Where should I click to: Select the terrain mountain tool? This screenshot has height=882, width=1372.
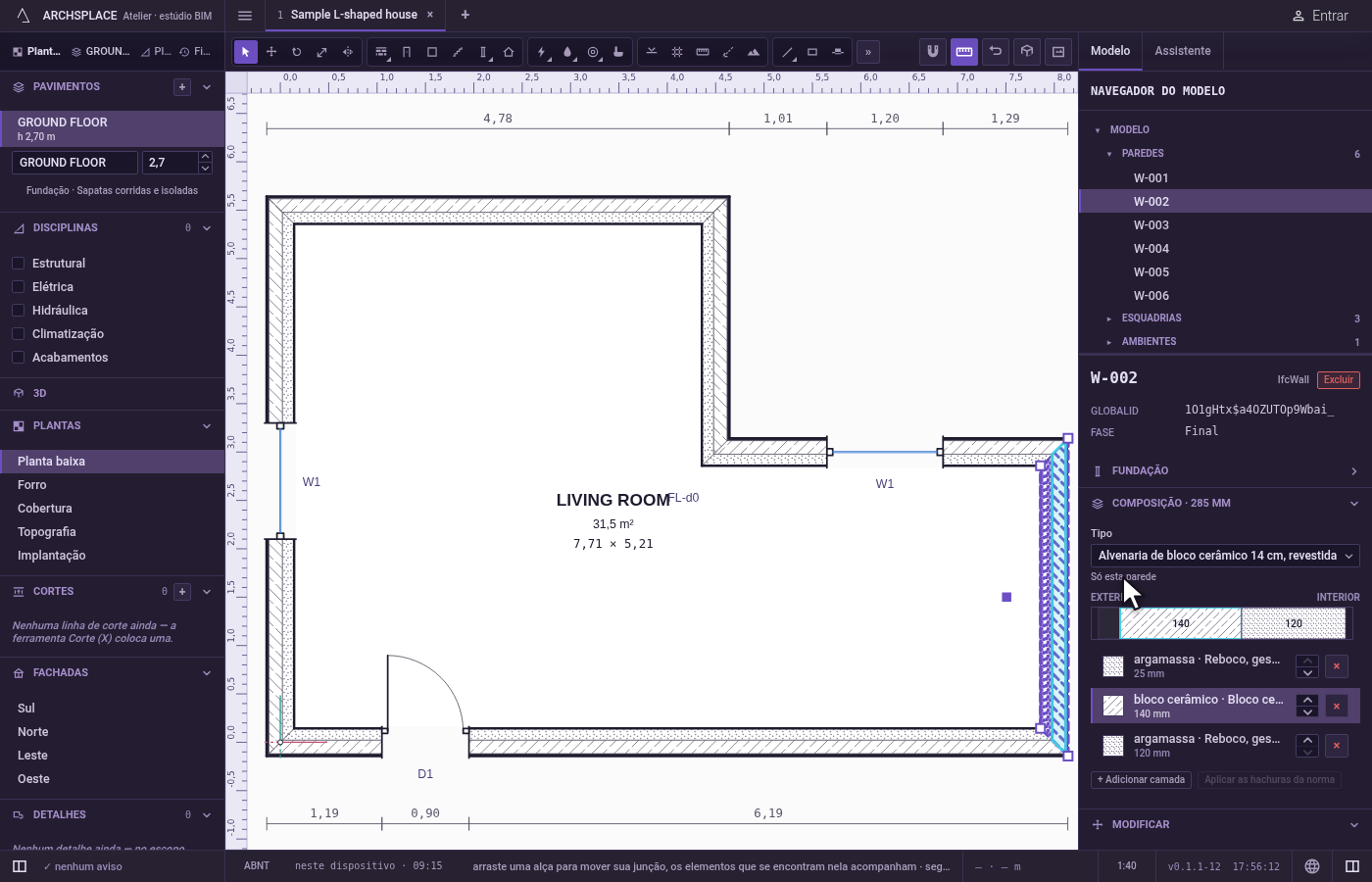(x=754, y=52)
